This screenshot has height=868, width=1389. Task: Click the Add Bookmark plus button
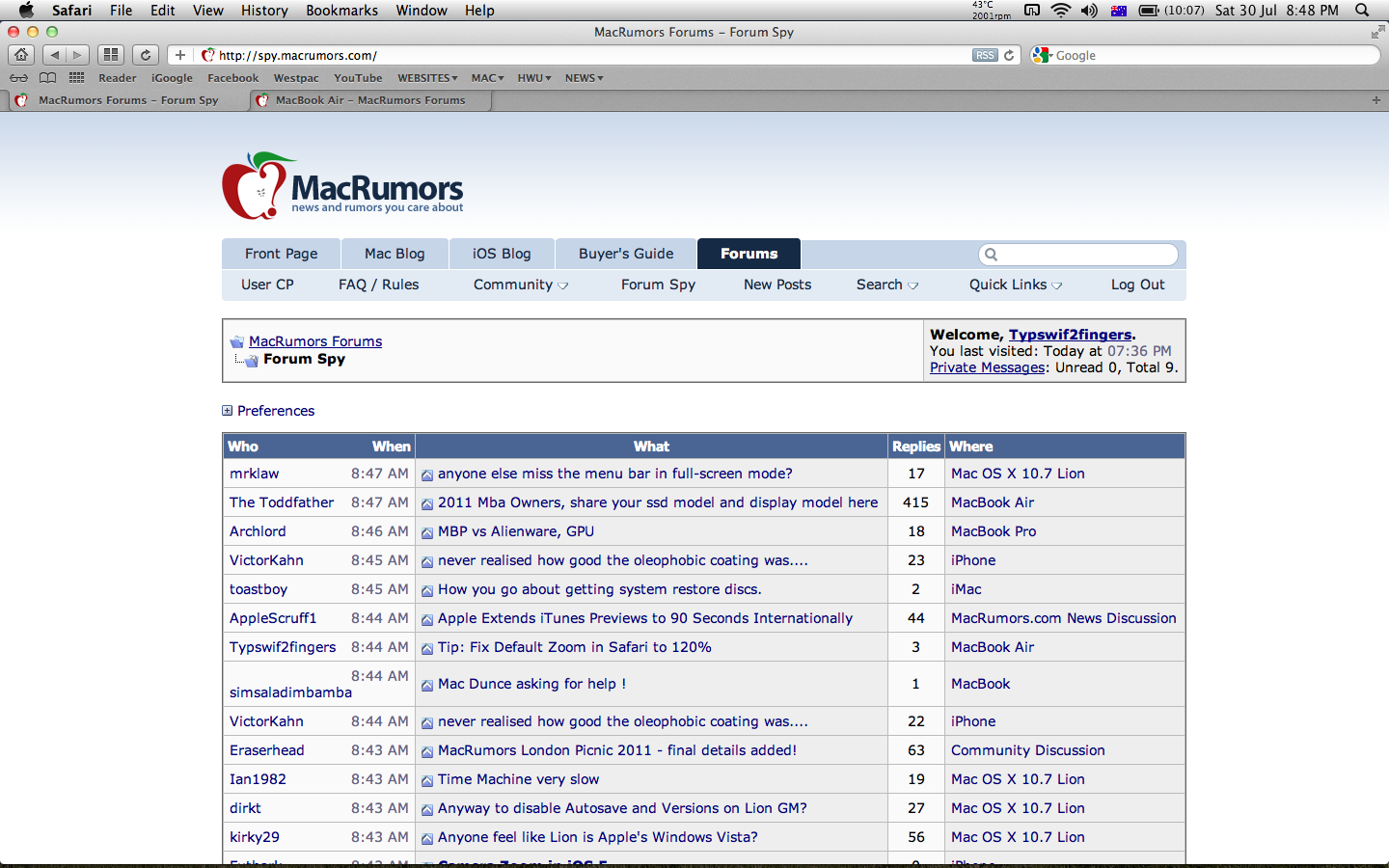[180, 55]
